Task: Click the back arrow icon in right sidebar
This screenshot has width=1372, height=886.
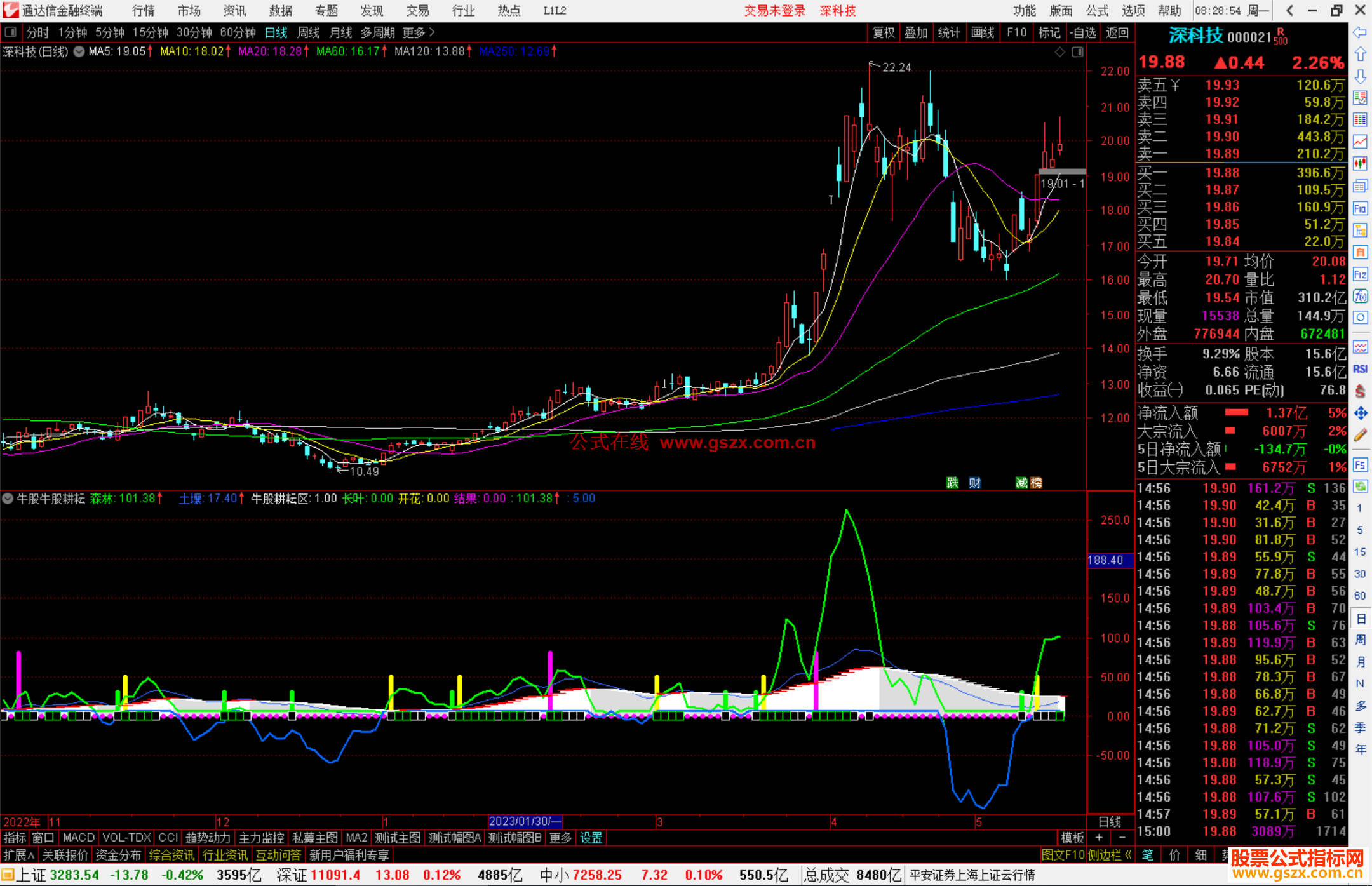Action: (x=1360, y=32)
